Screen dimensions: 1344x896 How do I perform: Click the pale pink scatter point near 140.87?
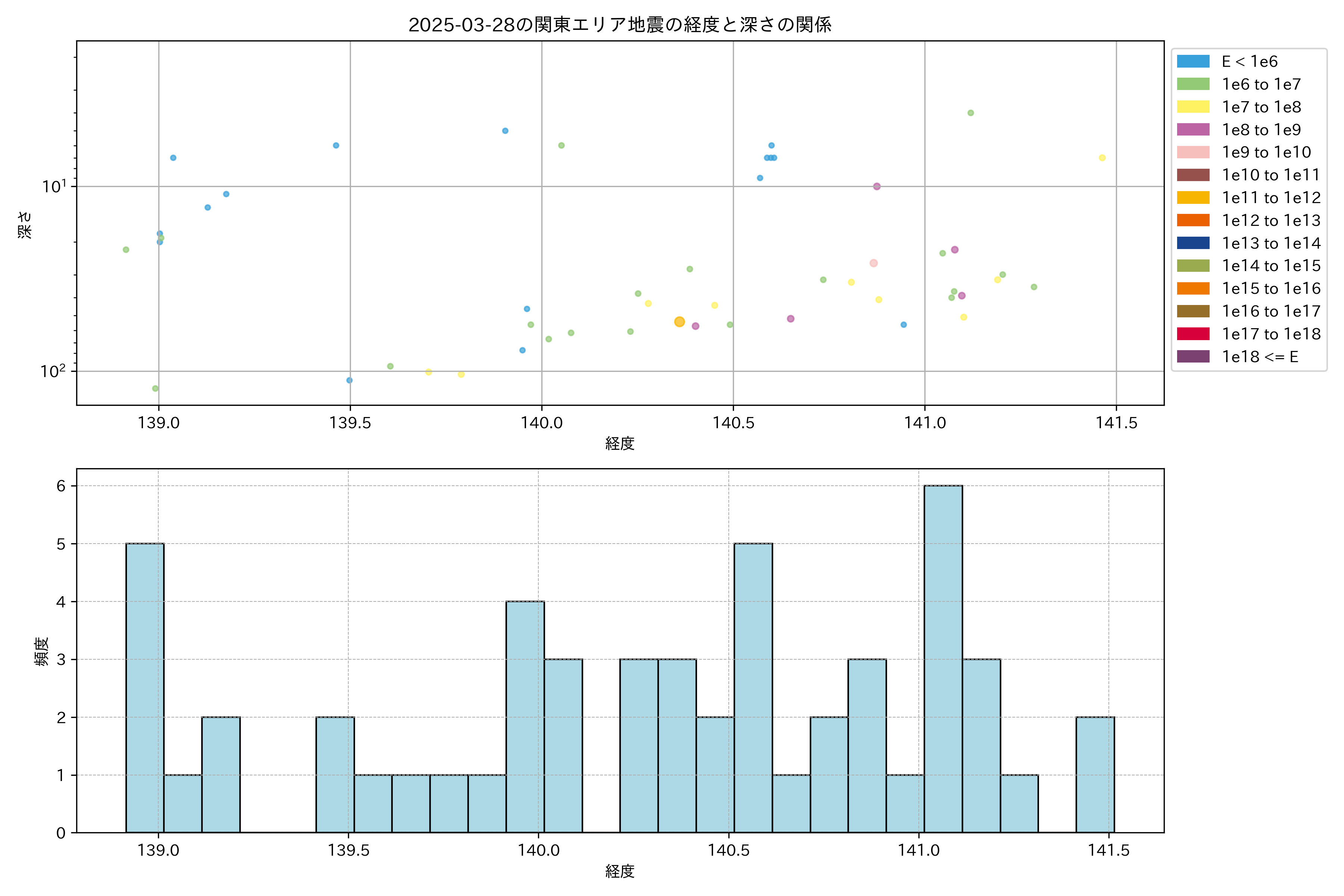[x=873, y=264]
